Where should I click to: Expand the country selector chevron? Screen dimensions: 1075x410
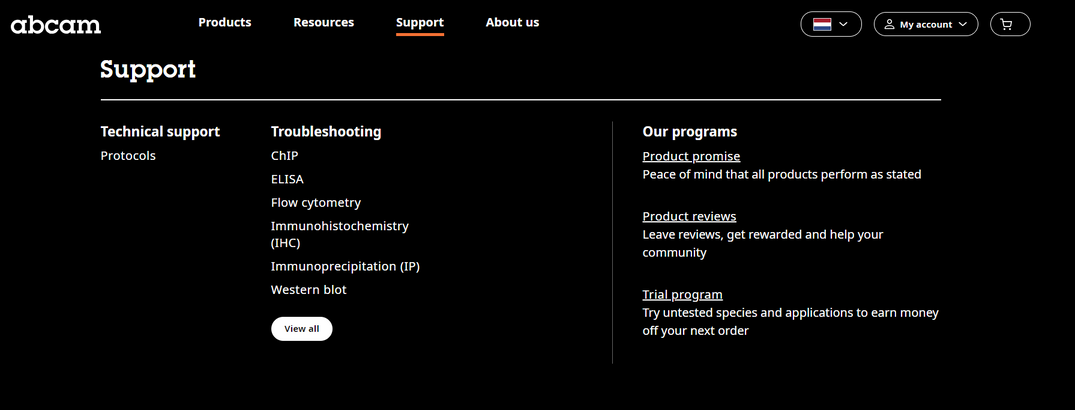click(843, 25)
